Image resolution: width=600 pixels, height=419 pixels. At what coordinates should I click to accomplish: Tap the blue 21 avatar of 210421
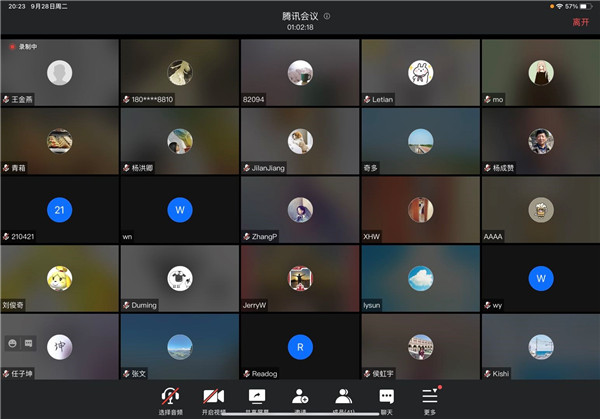(x=60, y=209)
